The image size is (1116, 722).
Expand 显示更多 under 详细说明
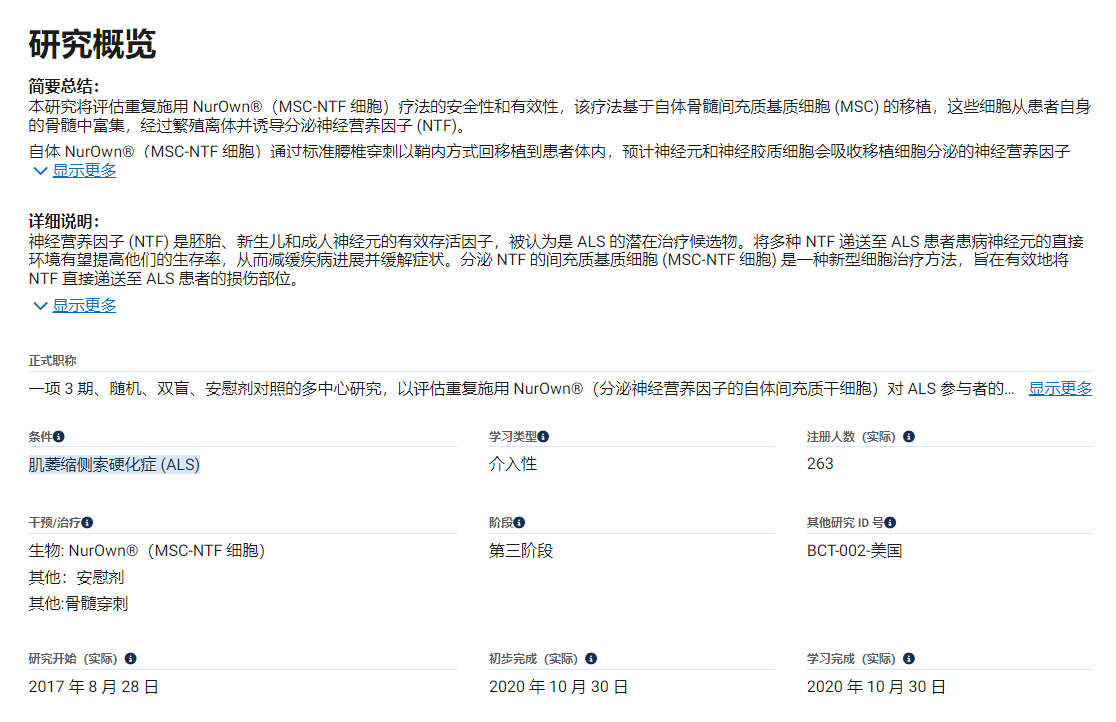(85, 305)
